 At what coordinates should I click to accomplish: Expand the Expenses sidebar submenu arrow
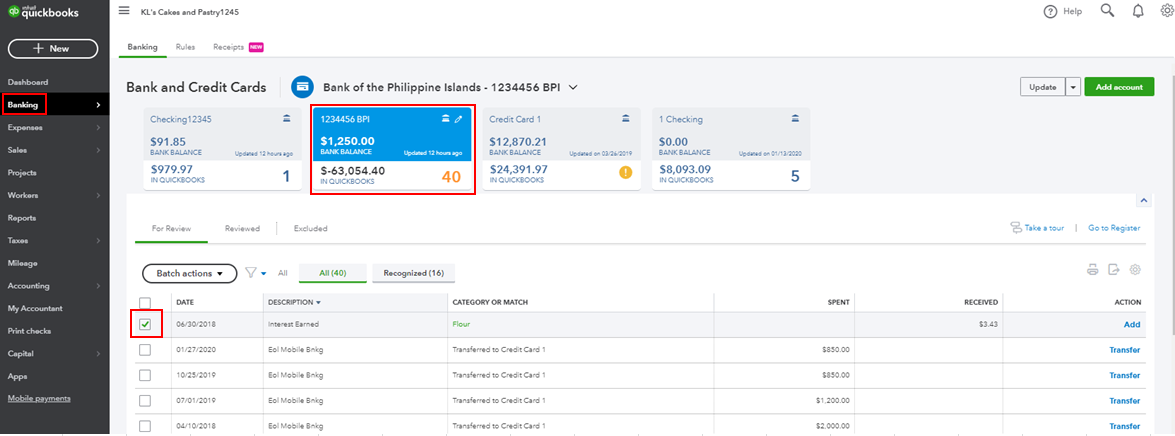coord(98,127)
